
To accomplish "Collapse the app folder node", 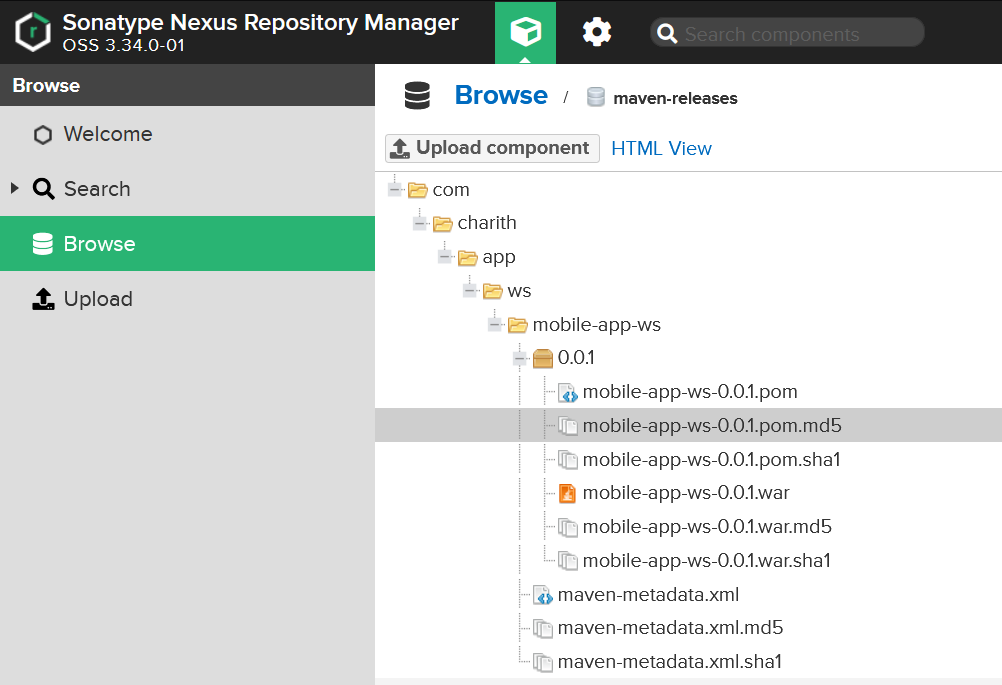I will click(x=445, y=258).
